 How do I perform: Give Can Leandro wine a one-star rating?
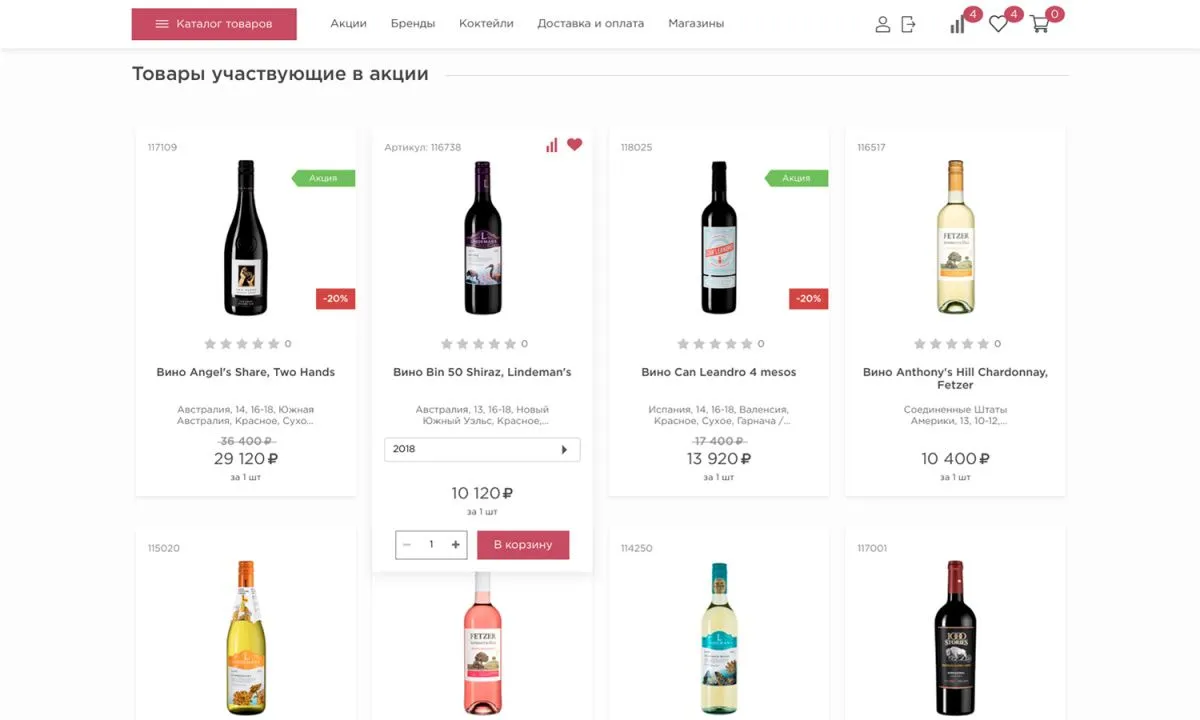tap(681, 343)
